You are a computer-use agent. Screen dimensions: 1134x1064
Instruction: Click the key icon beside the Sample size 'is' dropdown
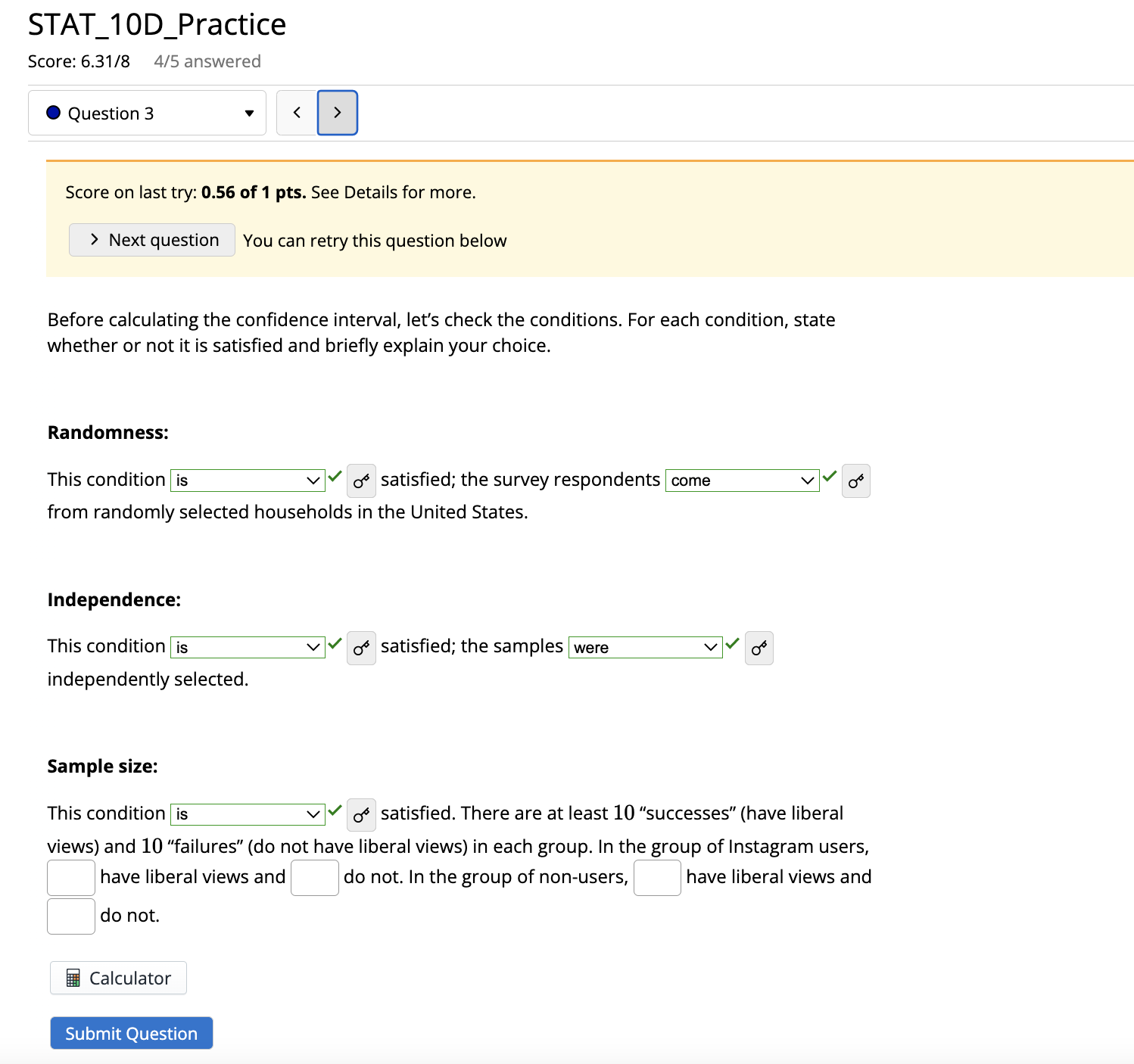(x=361, y=815)
